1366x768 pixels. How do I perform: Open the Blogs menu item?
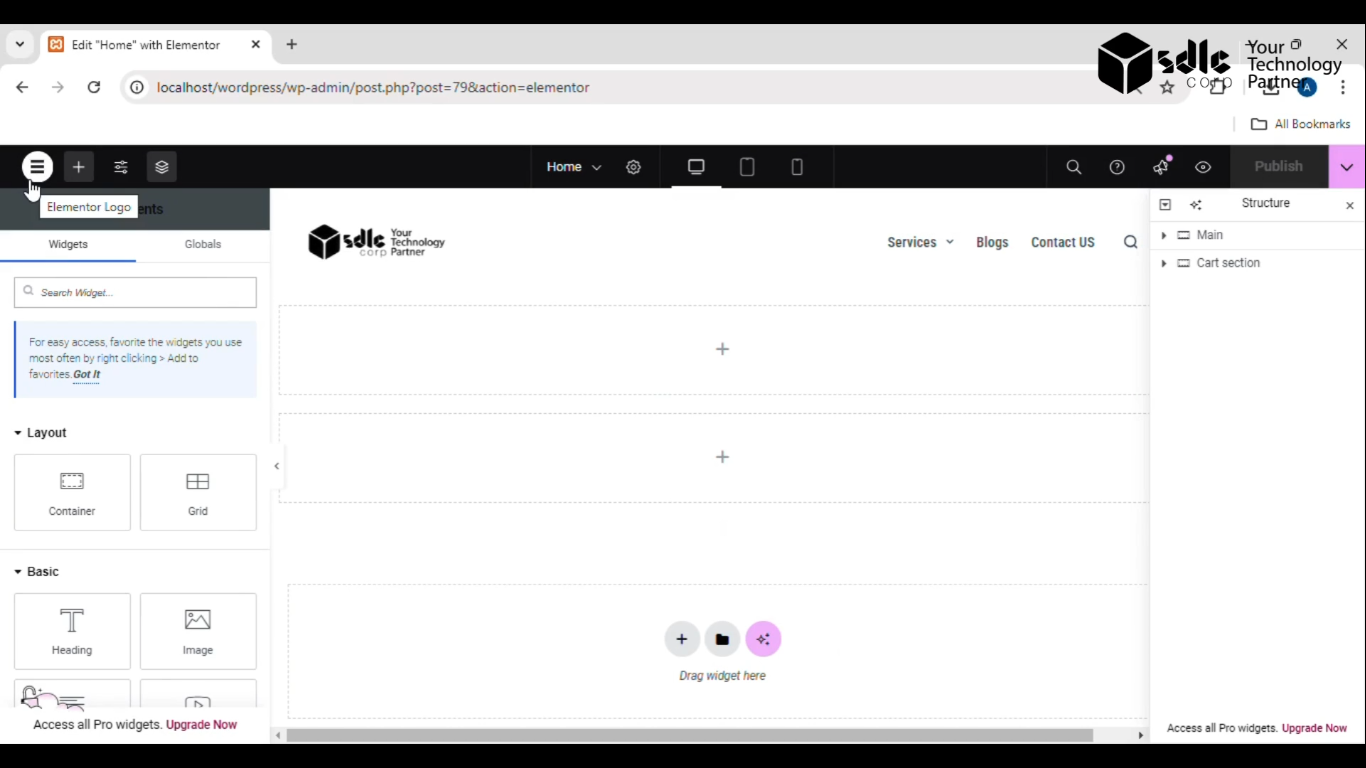tap(992, 242)
